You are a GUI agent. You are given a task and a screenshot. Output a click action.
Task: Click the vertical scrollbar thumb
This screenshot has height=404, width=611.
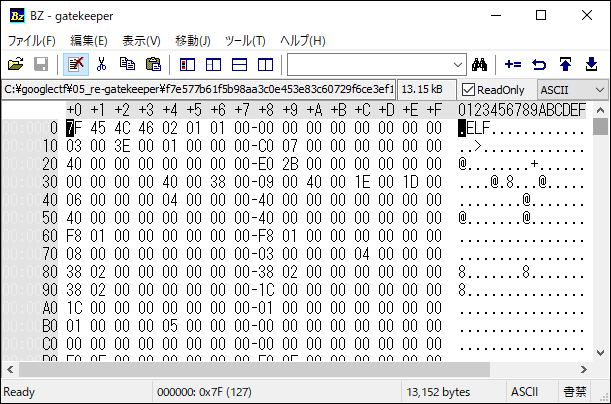pyautogui.click(x=600, y=127)
